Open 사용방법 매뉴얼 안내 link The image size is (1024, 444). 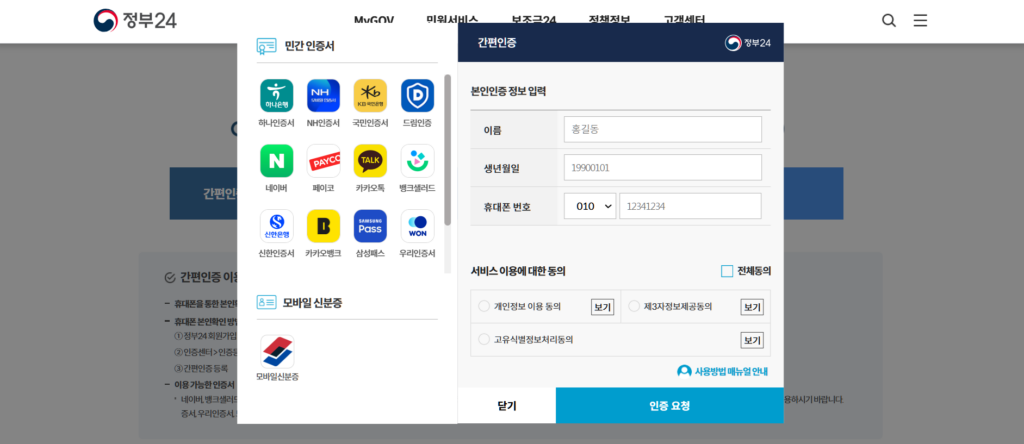(722, 372)
